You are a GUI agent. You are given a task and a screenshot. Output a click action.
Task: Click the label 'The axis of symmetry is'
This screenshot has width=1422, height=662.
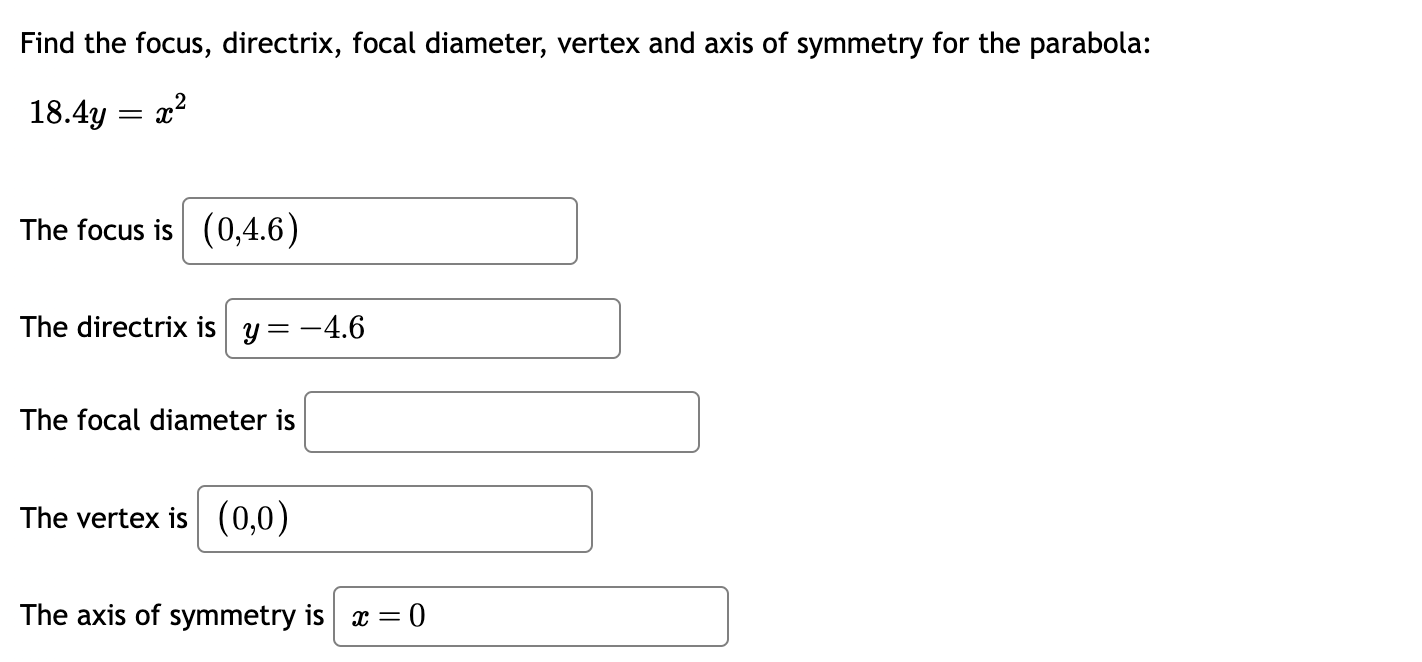pos(171,615)
